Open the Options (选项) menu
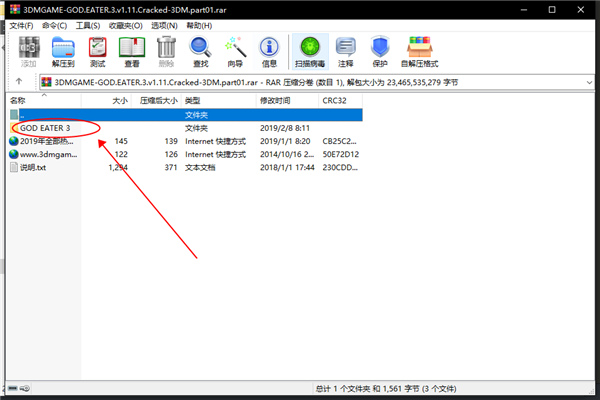The height and width of the screenshot is (400, 600). (x=164, y=26)
